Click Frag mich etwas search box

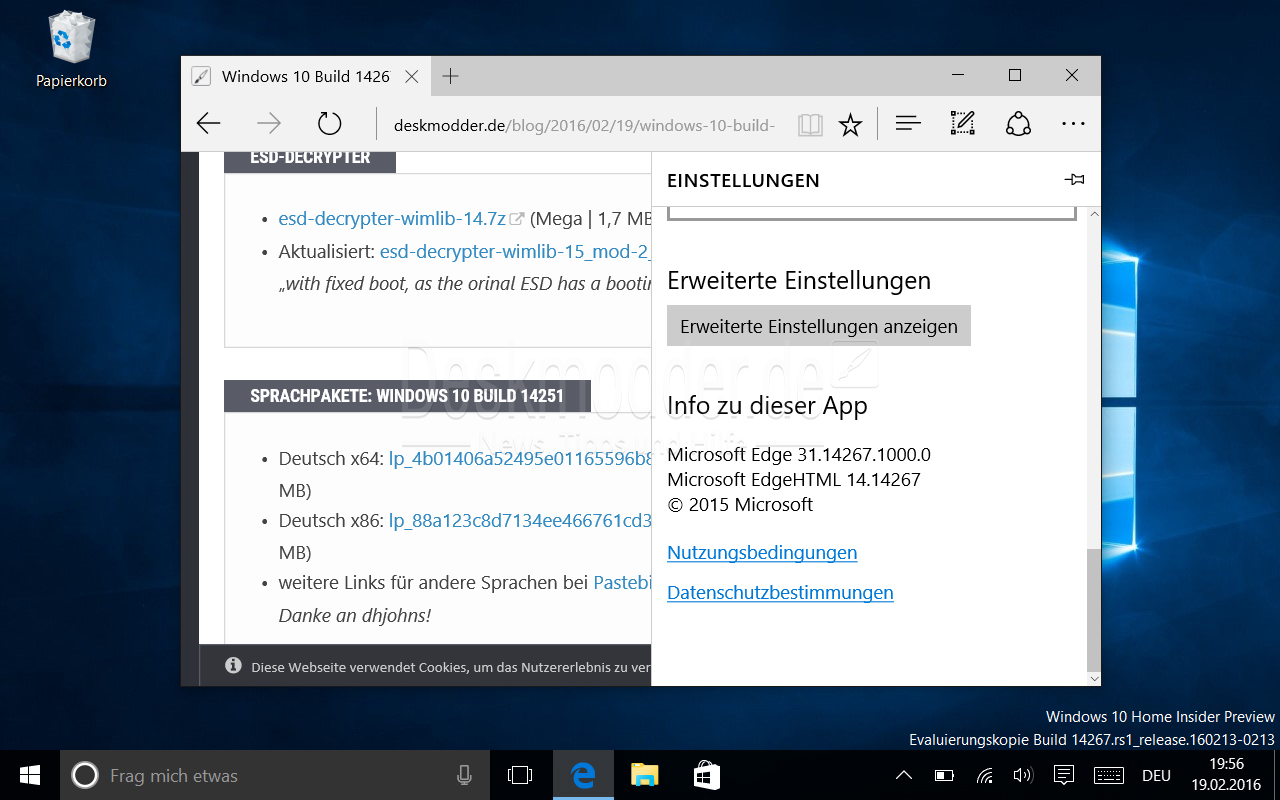click(275, 775)
